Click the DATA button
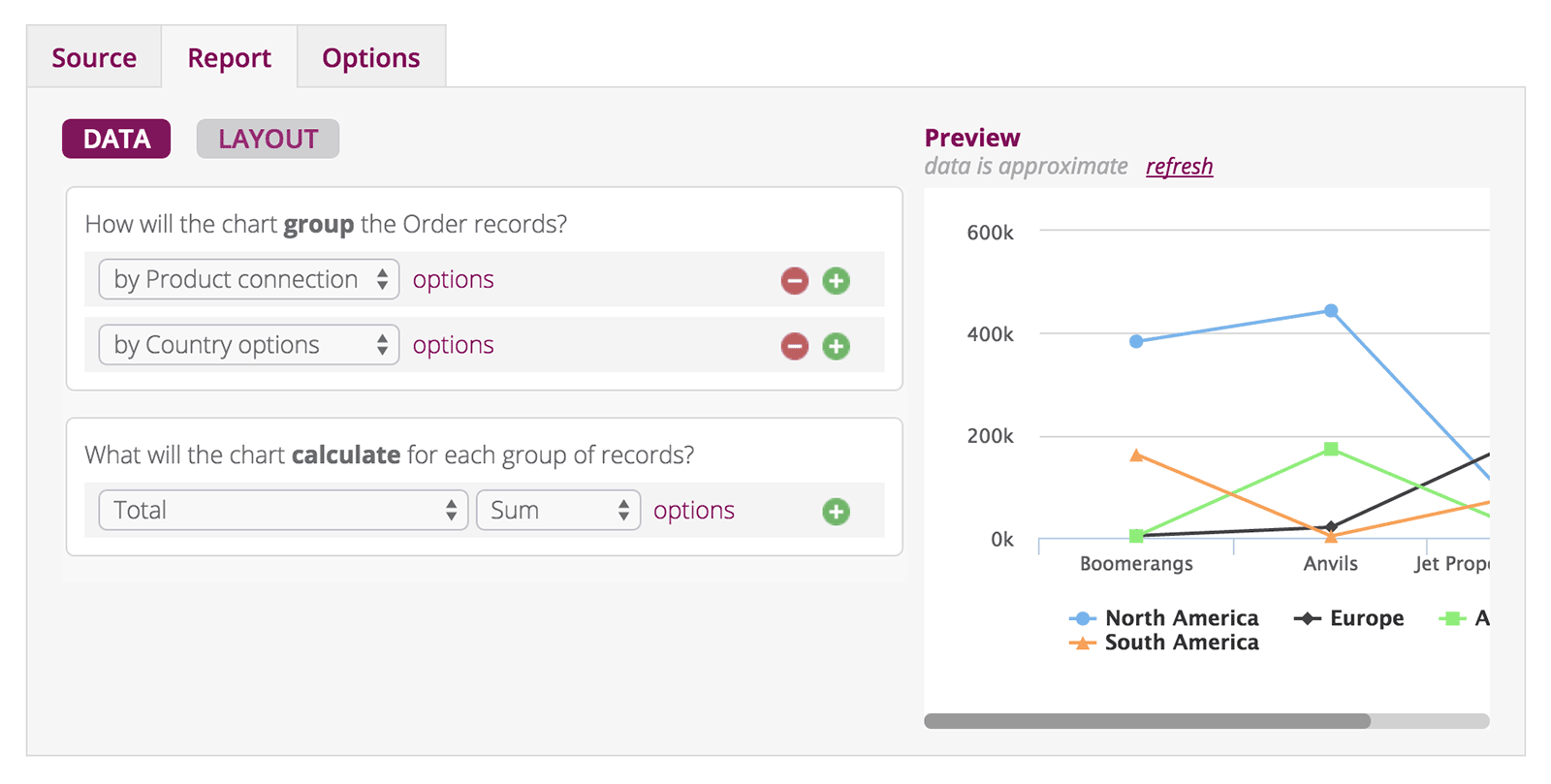This screenshot has width=1551, height=784. tap(116, 139)
